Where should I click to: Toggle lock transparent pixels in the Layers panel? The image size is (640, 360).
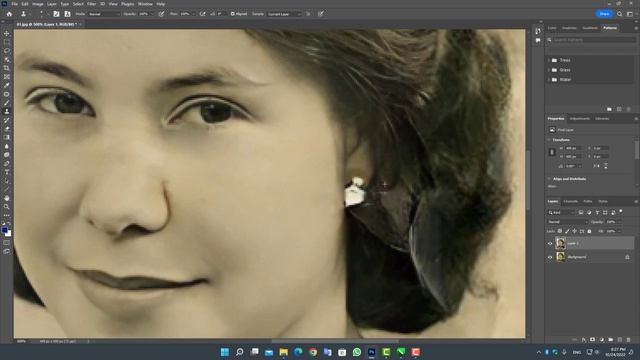[560, 231]
